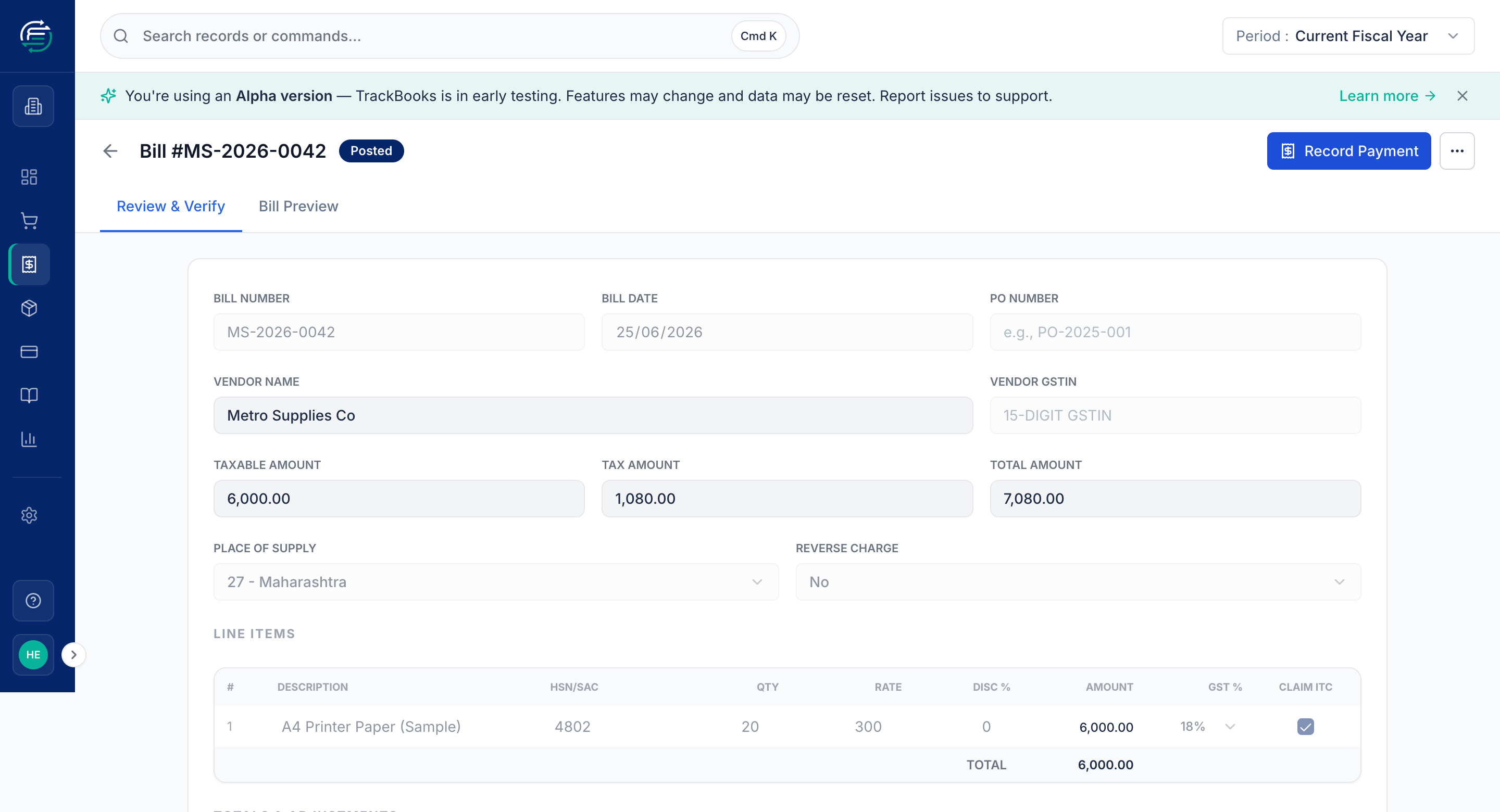Image resolution: width=1500 pixels, height=812 pixels.
Task: Open the credit card banking sidebar icon
Action: [29, 351]
